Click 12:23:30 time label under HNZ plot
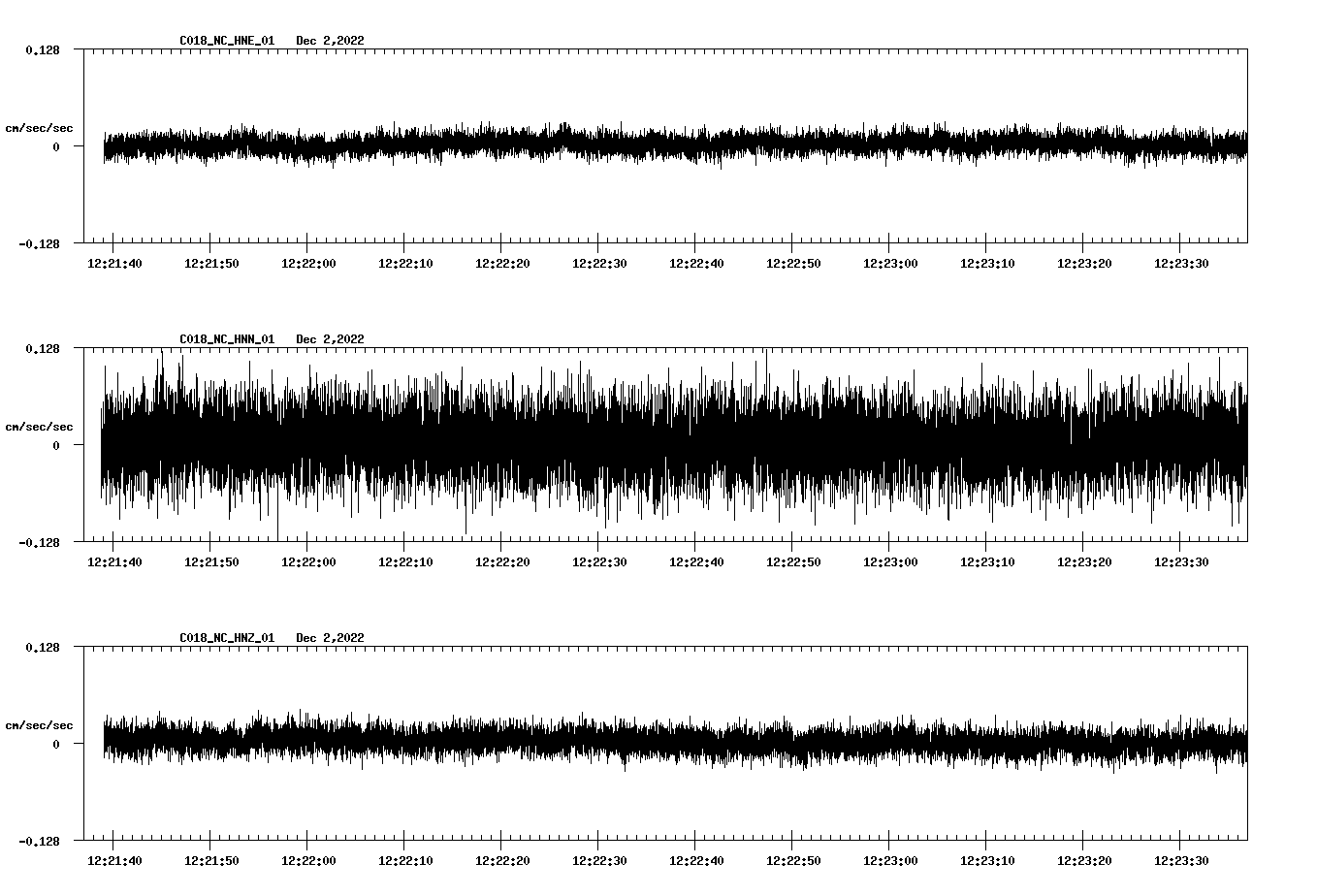This screenshot has width=1317, height=896. pyautogui.click(x=1181, y=860)
